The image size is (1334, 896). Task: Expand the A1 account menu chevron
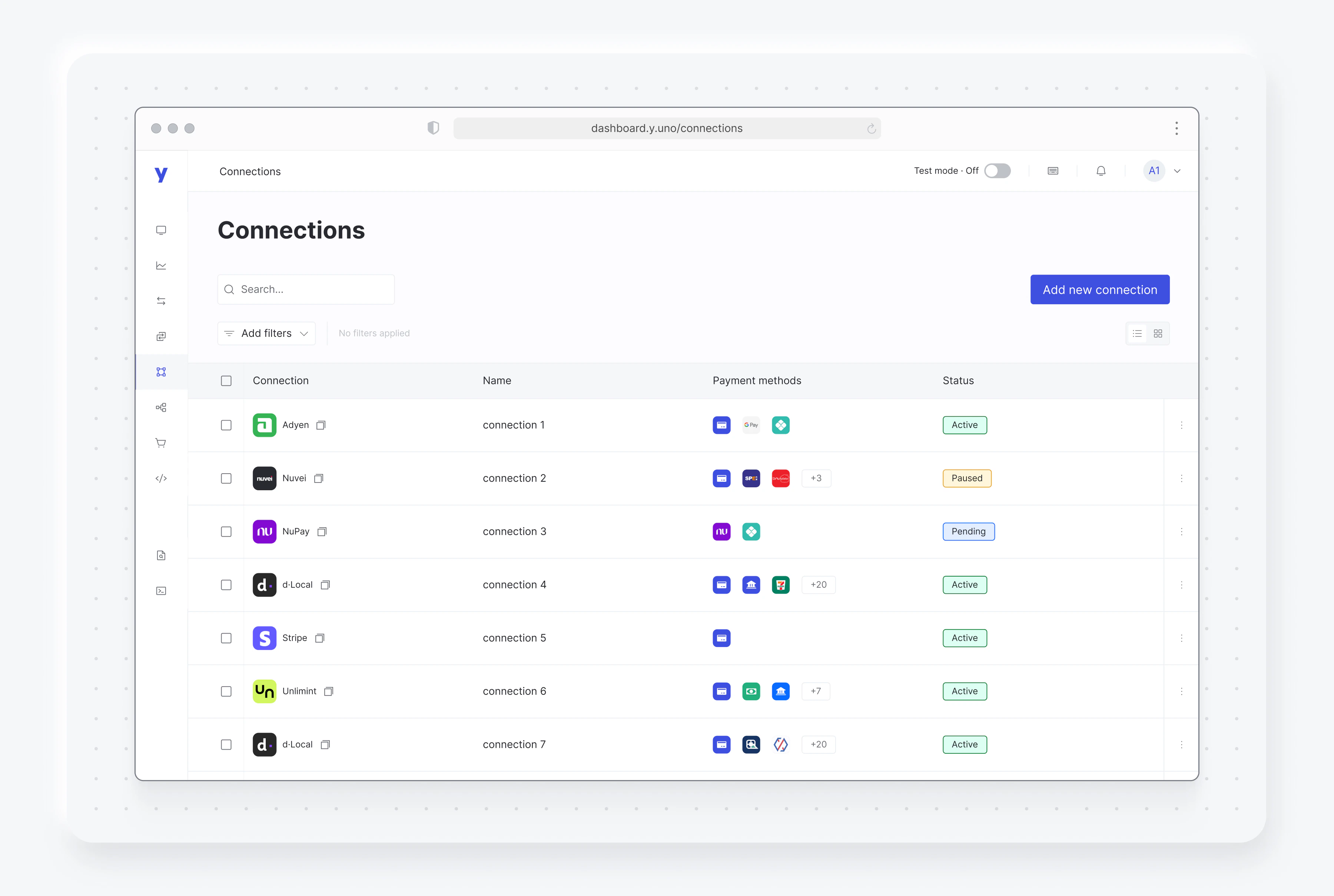1178,171
